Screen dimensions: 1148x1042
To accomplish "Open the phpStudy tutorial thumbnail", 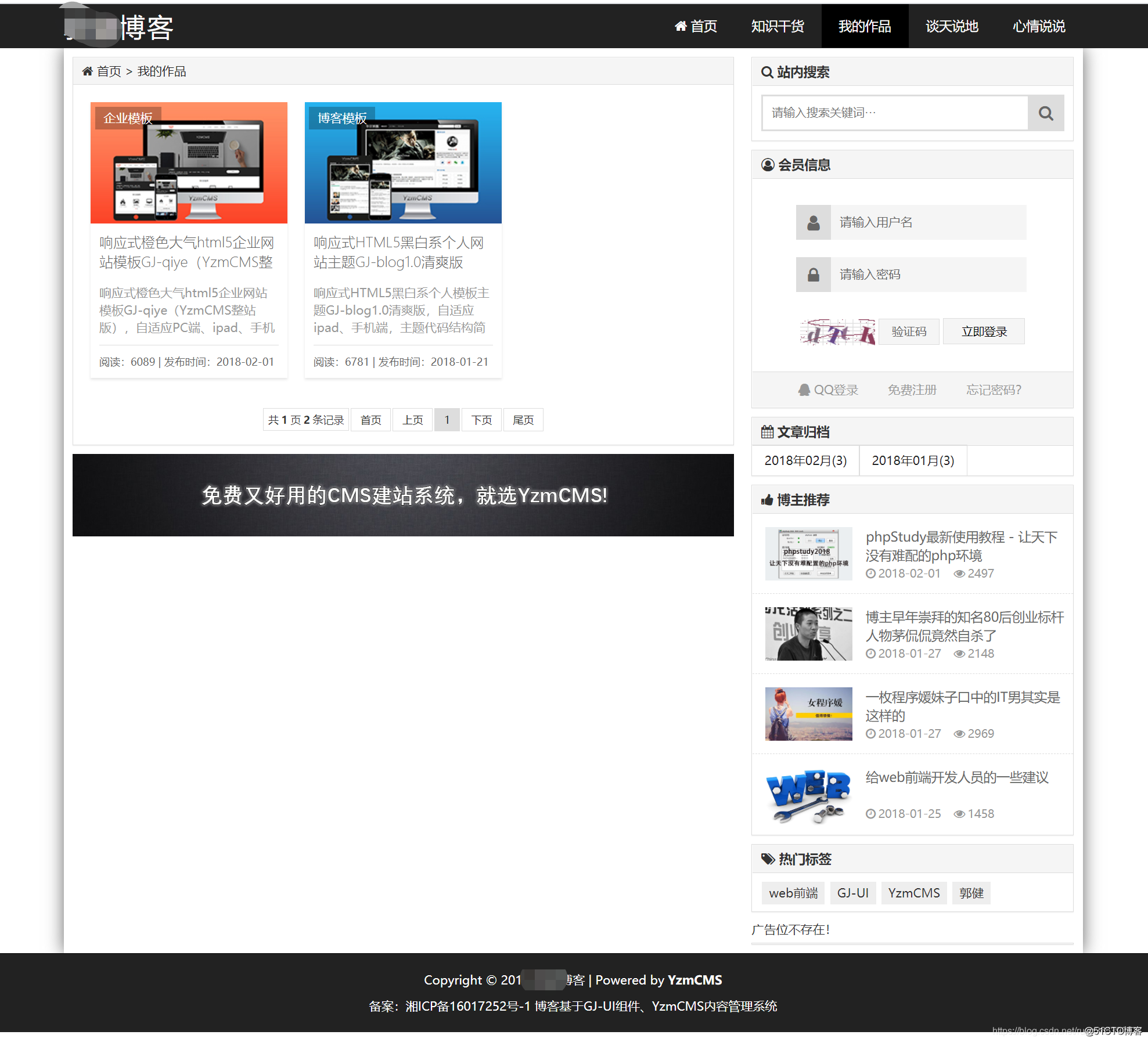I will pyautogui.click(x=808, y=554).
